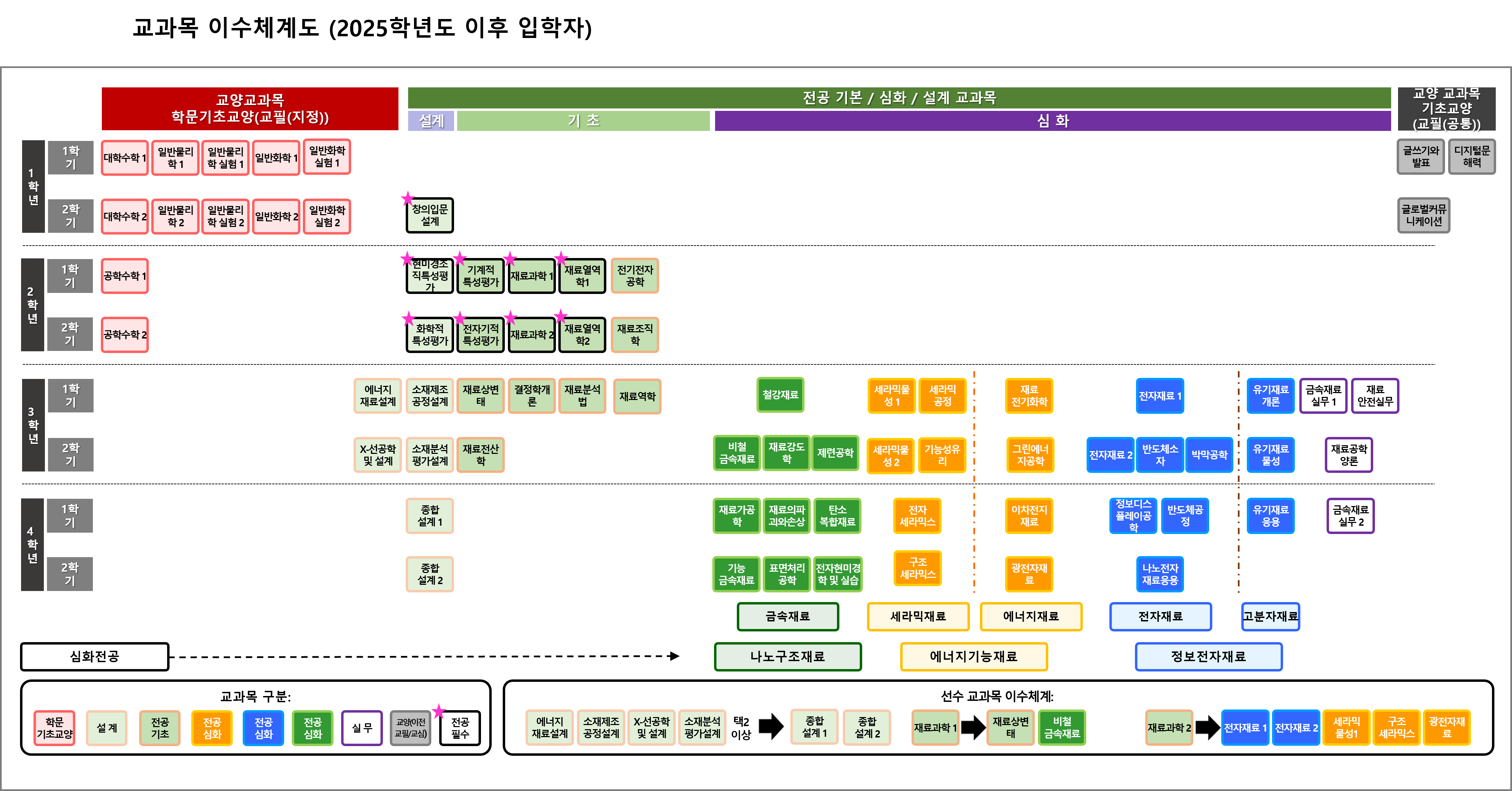Select the 표면처리공학 box
This screenshot has width=1512, height=791.
787,574
